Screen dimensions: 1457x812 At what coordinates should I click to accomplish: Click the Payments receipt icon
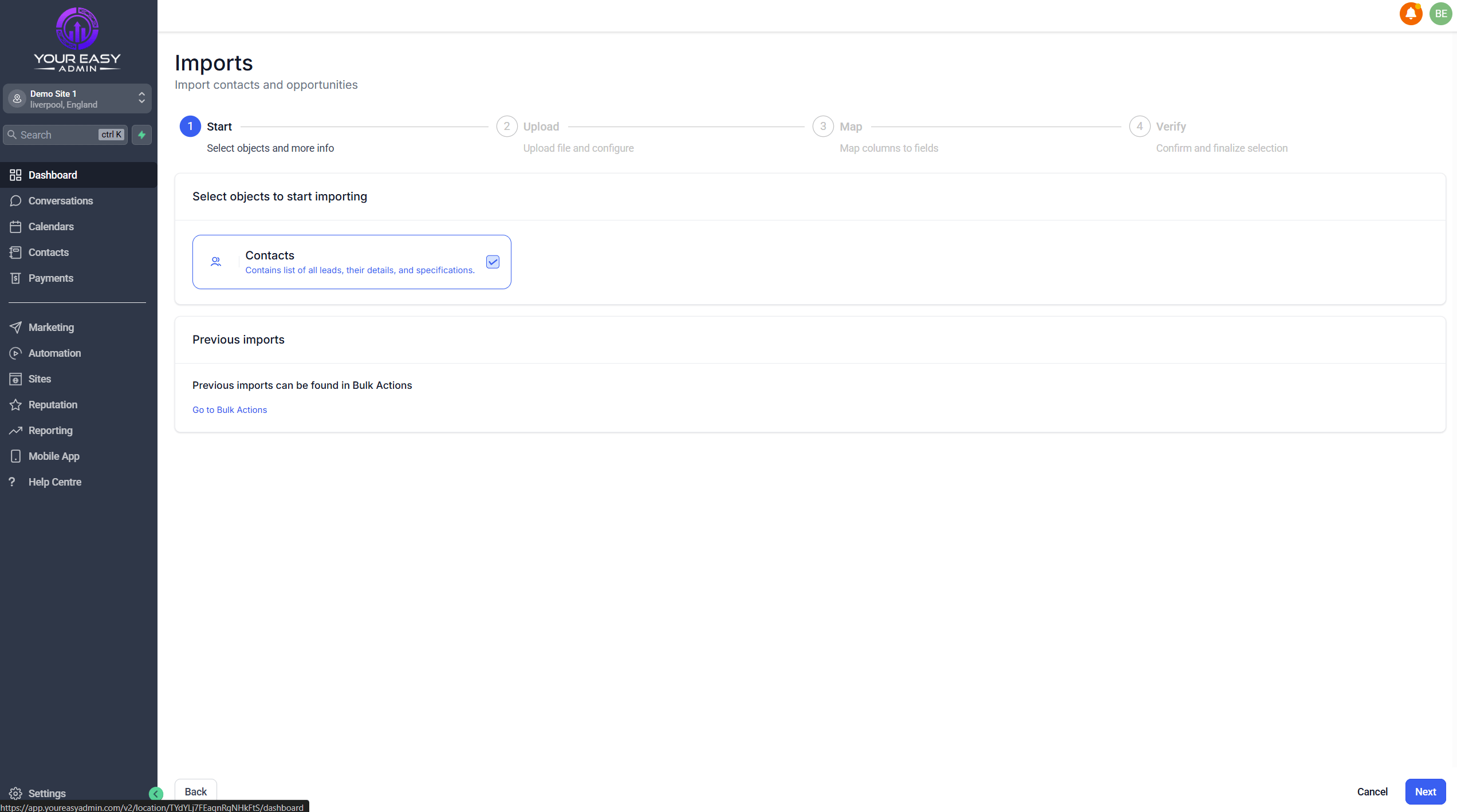pyautogui.click(x=15, y=278)
